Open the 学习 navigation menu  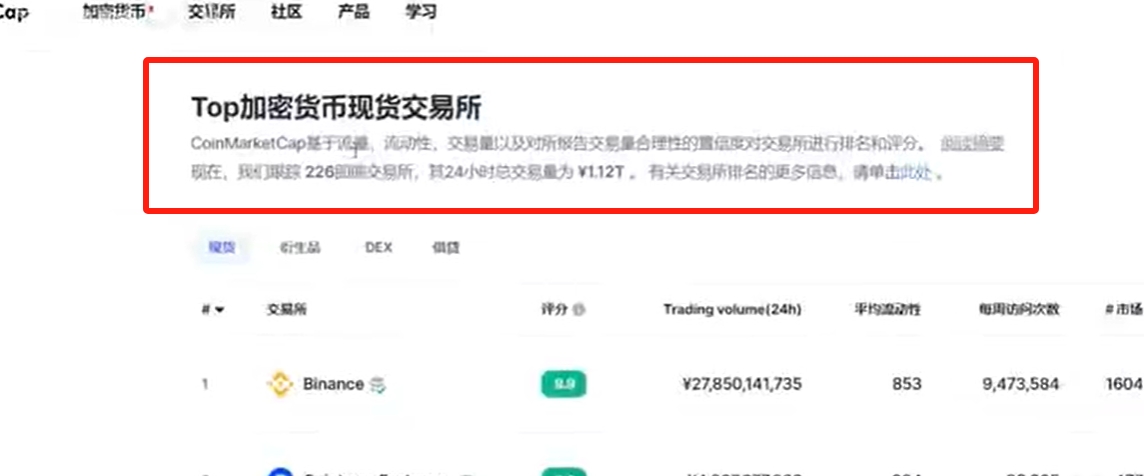421,12
